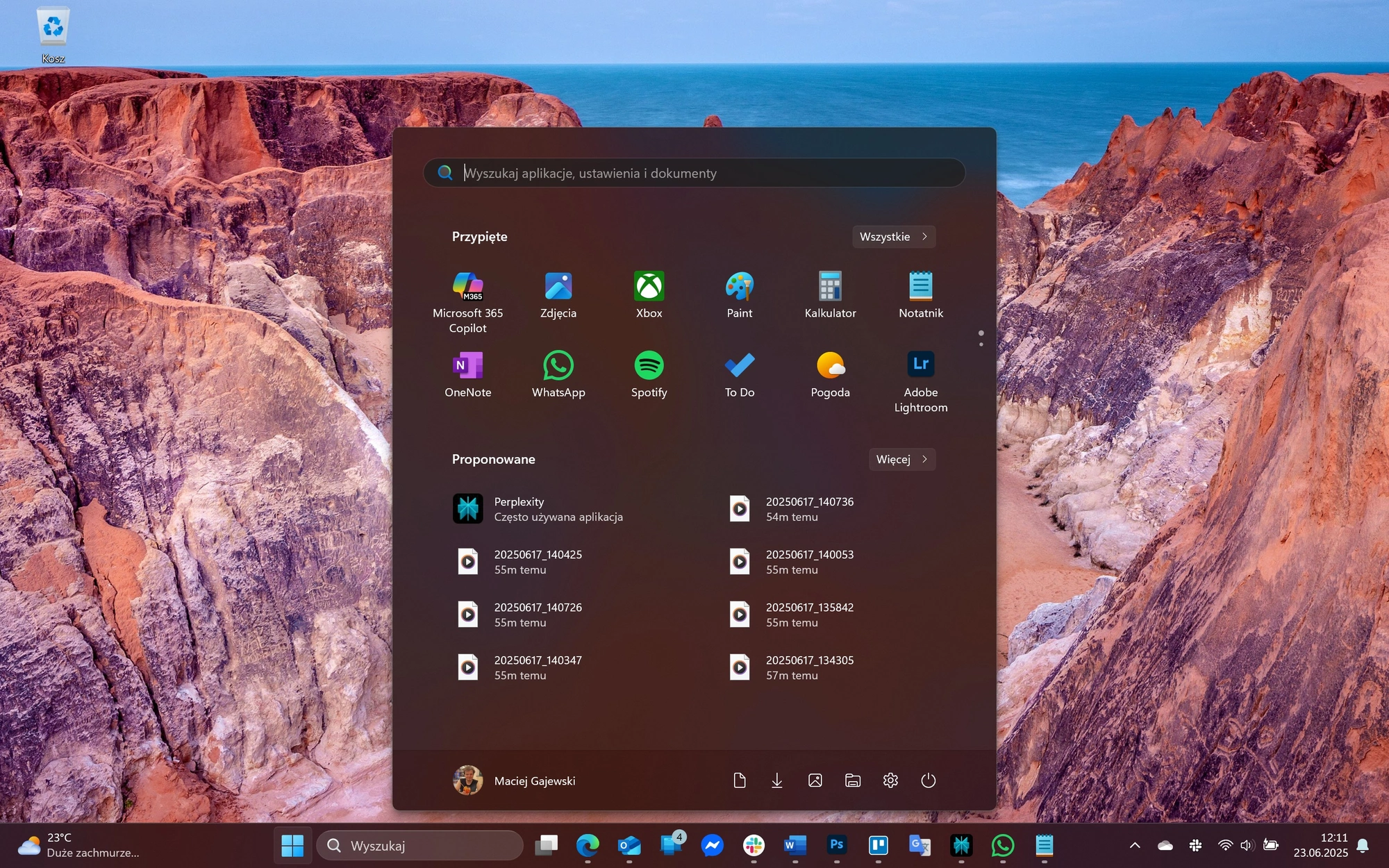This screenshot has width=1389, height=868.
Task: Open Slack from the taskbar
Action: [754, 845]
